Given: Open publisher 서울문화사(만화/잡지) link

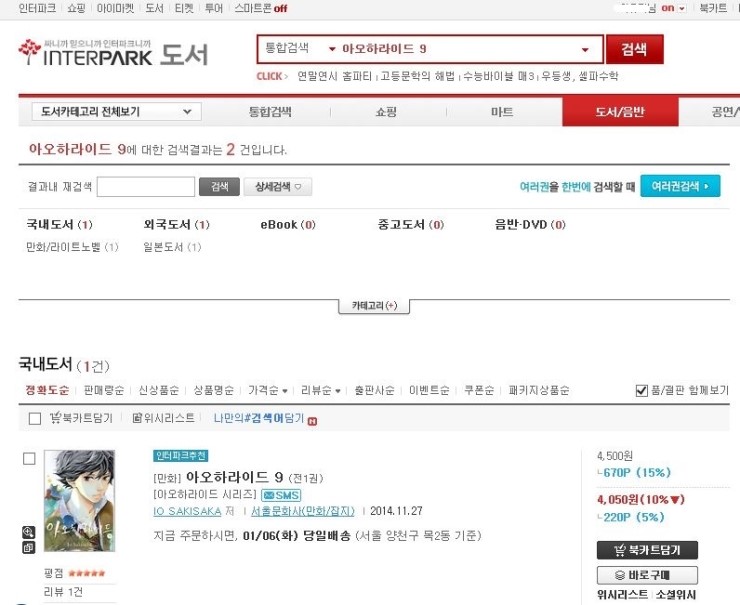Looking at the screenshot, I should pyautogui.click(x=303, y=511).
